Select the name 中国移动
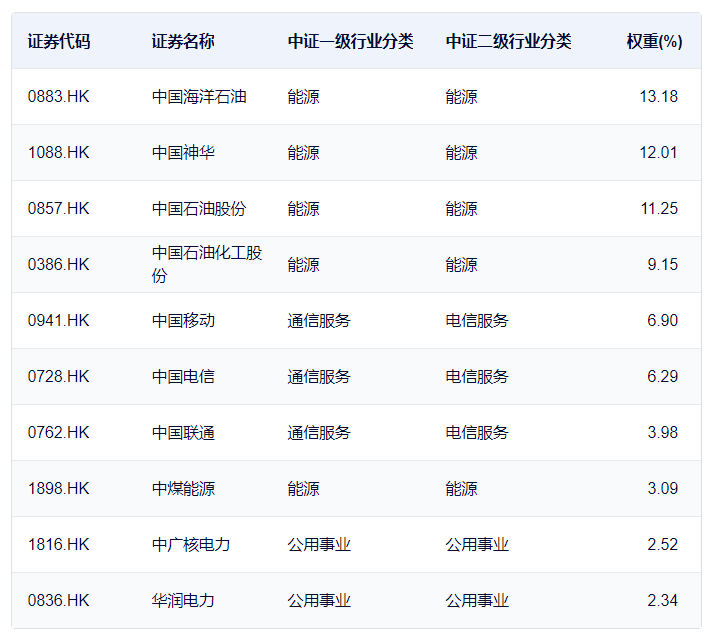The width and height of the screenshot is (710, 638). (183, 321)
